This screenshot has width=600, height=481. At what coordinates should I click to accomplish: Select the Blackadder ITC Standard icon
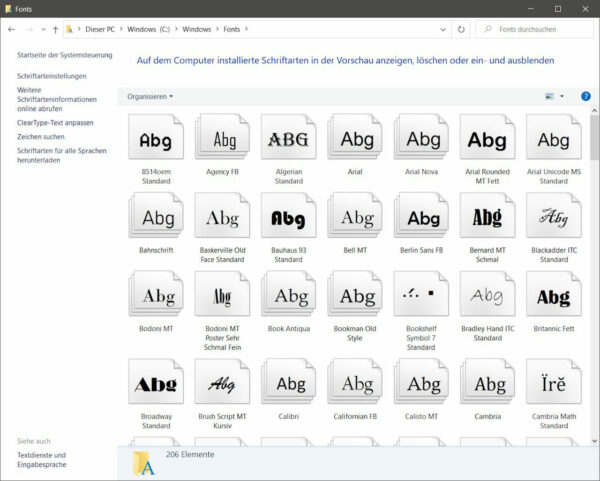(554, 215)
